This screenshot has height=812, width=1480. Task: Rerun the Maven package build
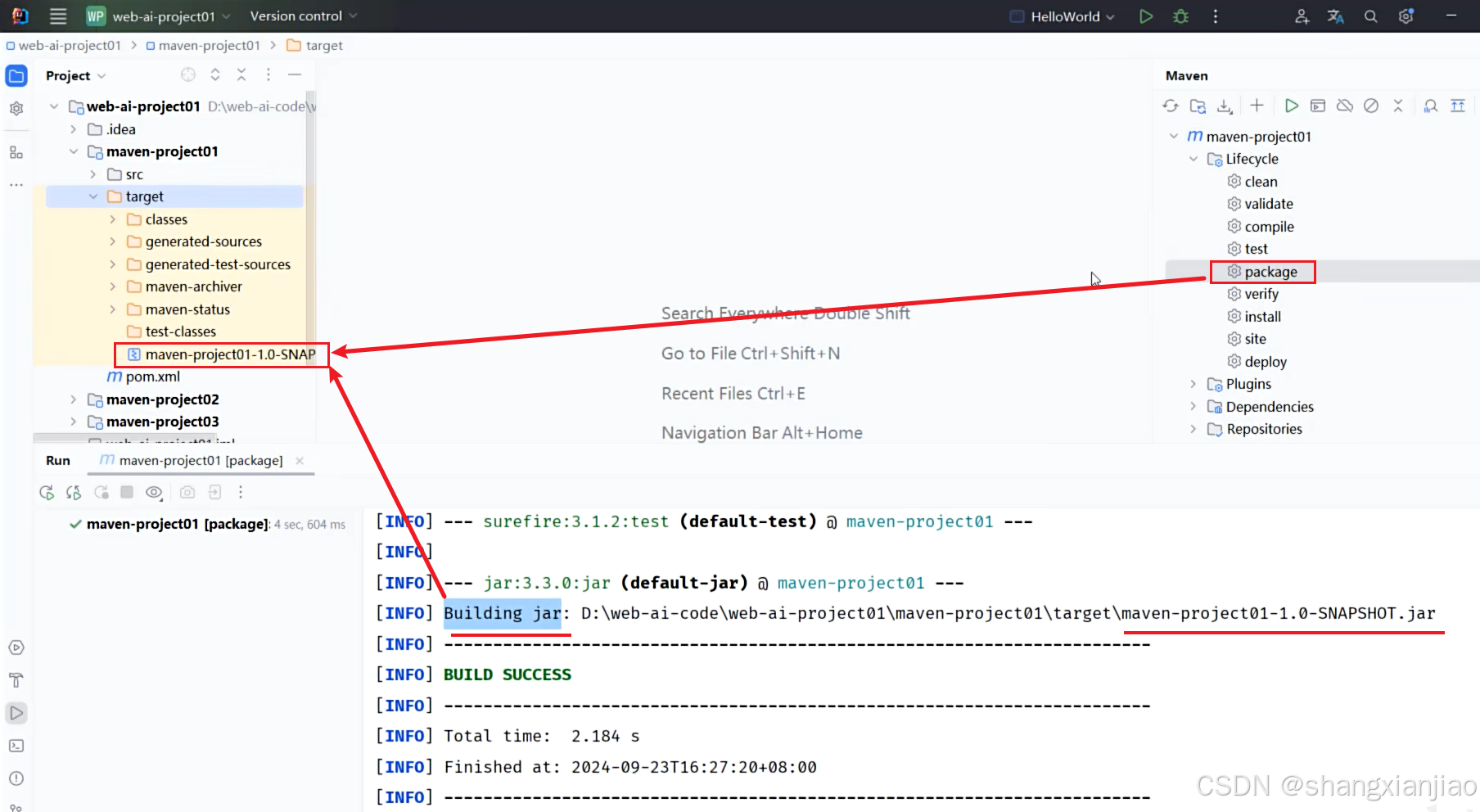47,492
